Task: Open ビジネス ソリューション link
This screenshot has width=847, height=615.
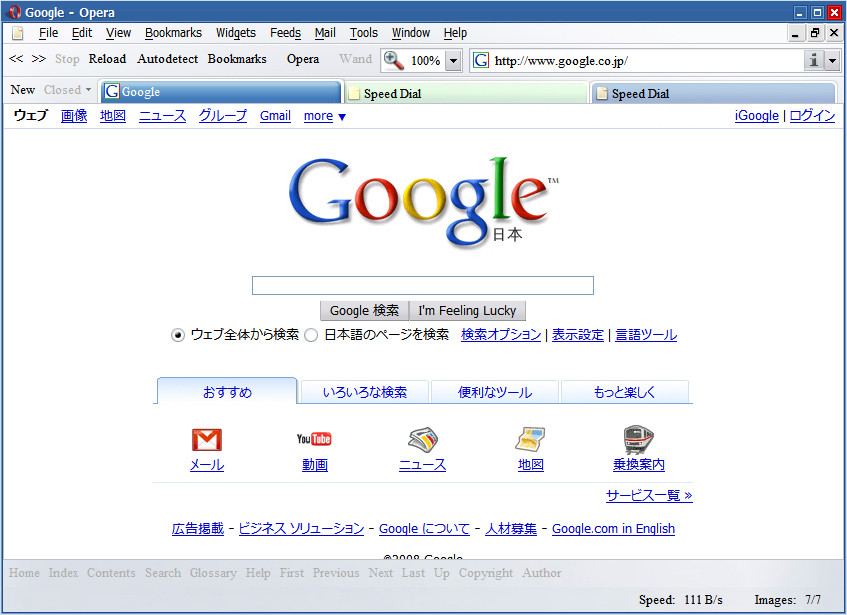Action: (x=301, y=529)
